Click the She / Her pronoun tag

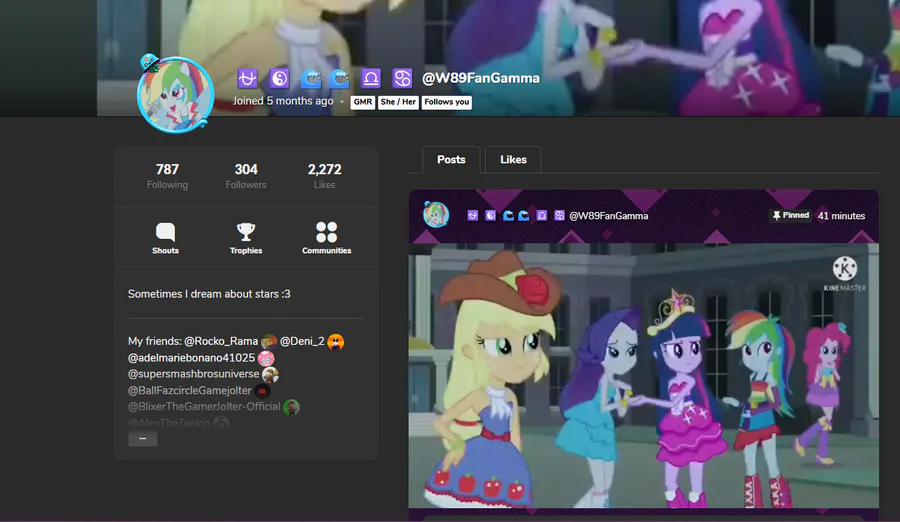398,102
